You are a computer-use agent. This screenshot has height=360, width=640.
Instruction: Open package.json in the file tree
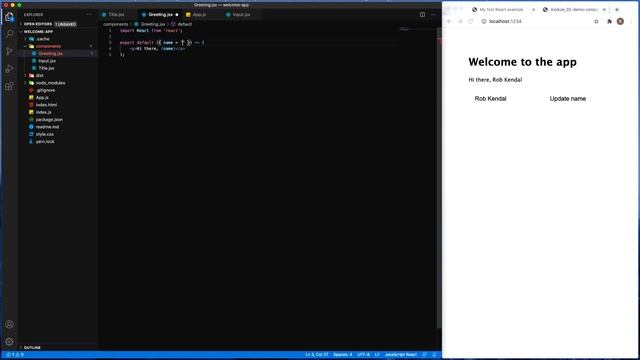click(x=49, y=120)
